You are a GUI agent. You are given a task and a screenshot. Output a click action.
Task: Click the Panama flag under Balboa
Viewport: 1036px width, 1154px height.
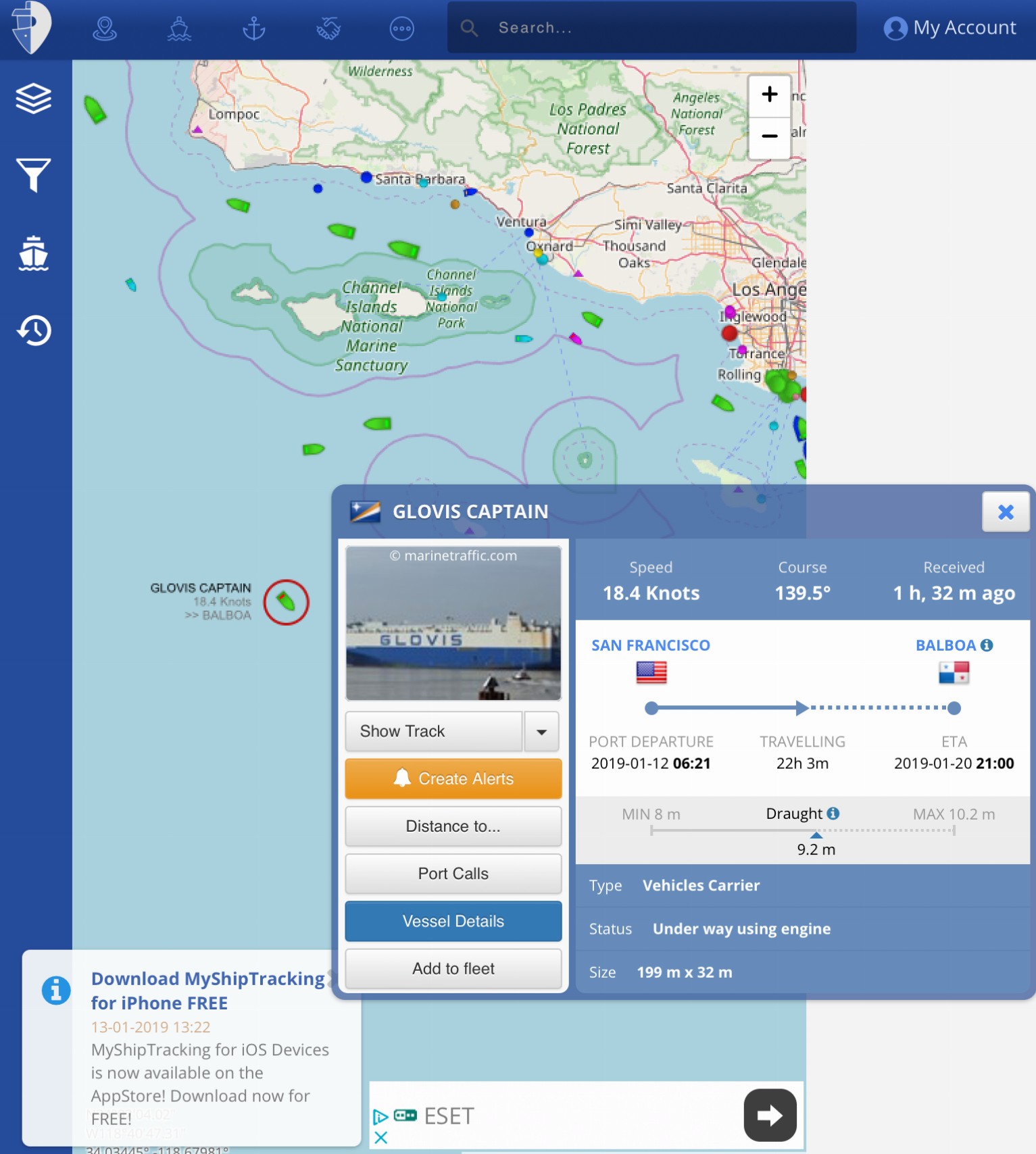tap(954, 672)
